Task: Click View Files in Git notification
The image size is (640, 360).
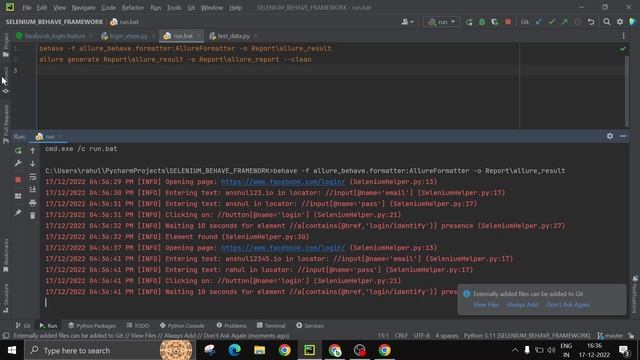Action: coord(486,305)
